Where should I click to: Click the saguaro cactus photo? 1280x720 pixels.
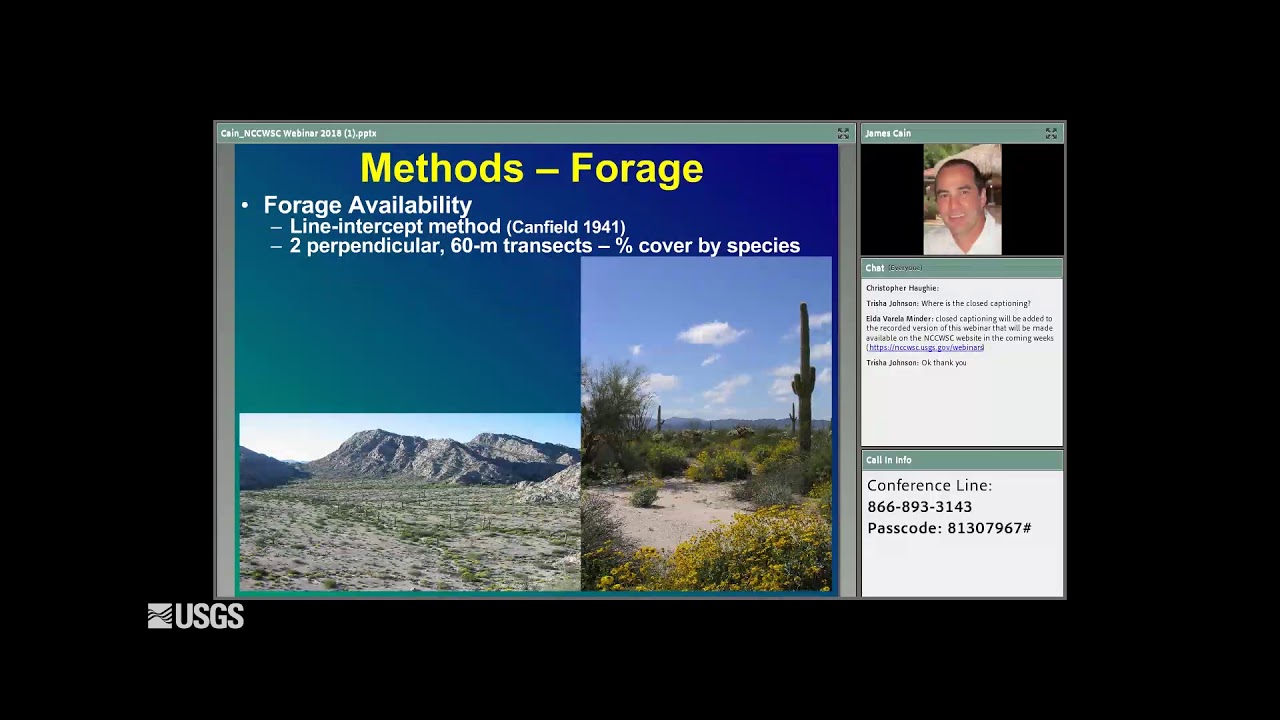706,424
